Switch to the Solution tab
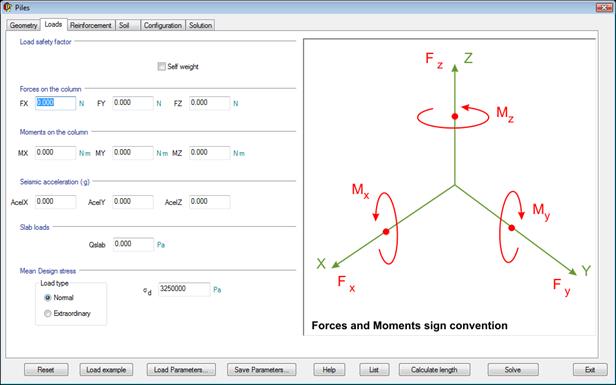The height and width of the screenshot is (385, 616). tap(200, 25)
